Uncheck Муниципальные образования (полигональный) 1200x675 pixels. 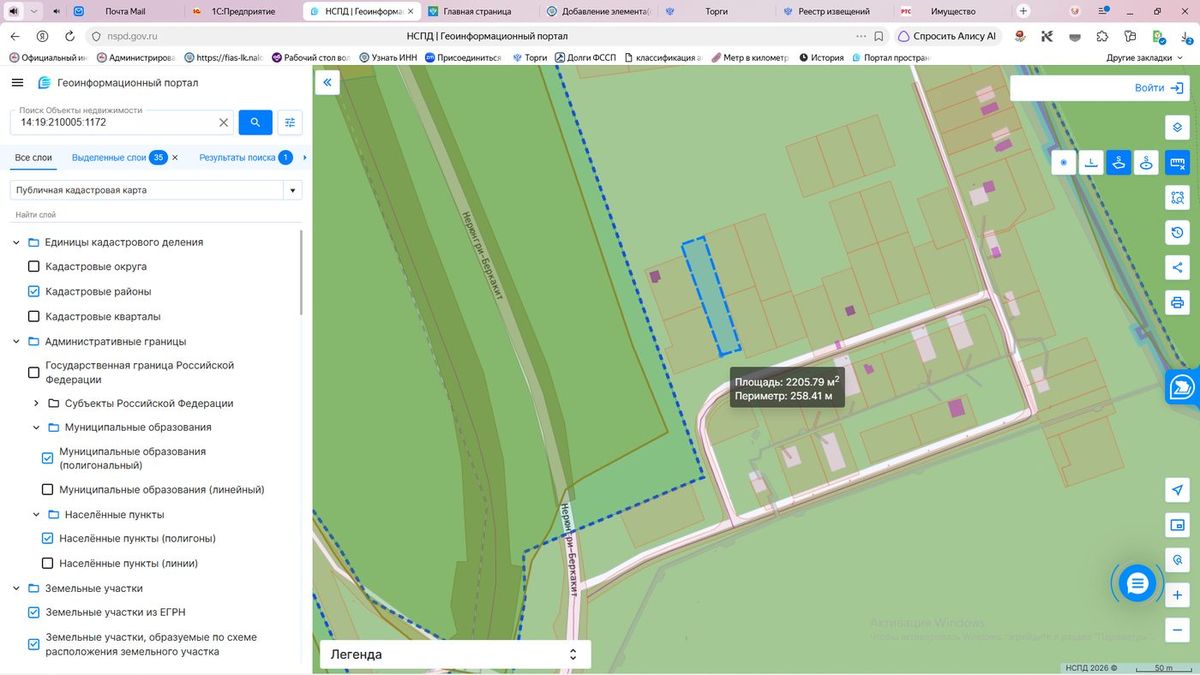(x=47, y=458)
